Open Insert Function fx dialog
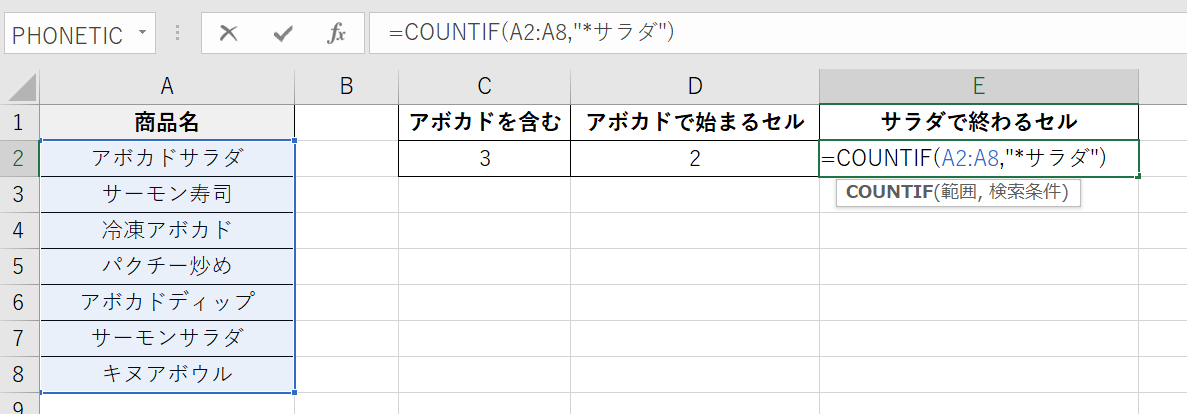This screenshot has height=414, width=1187. pos(337,34)
